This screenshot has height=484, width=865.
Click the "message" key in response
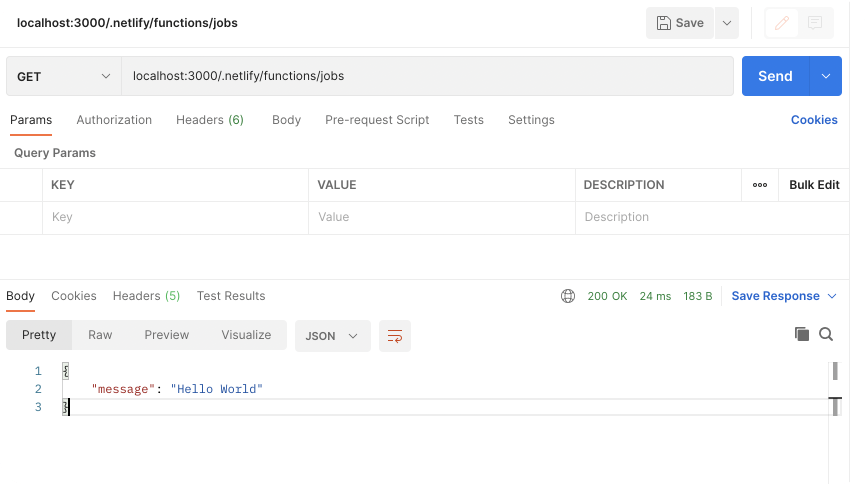[x=124, y=389]
